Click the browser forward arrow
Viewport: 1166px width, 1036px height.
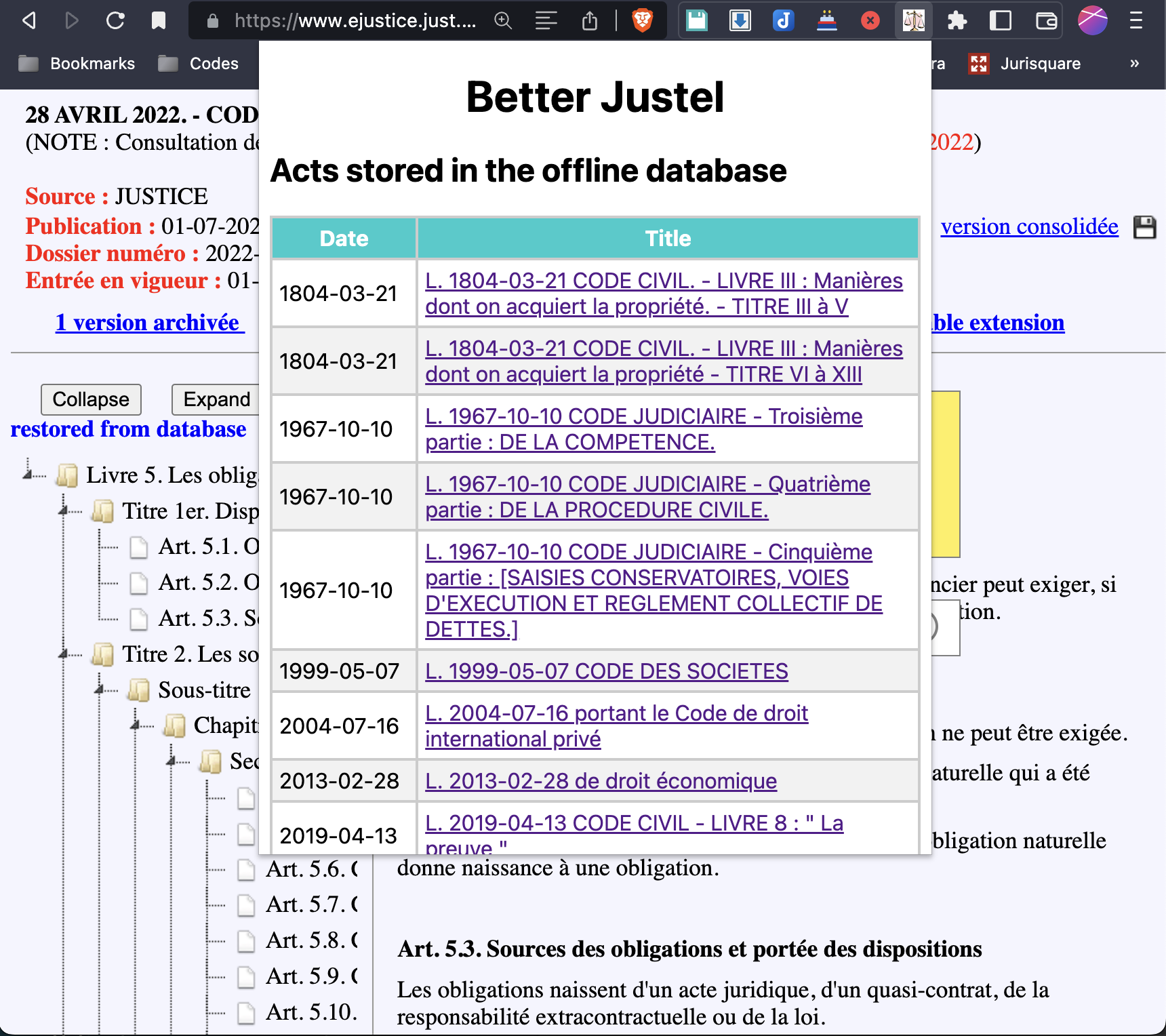coord(71,21)
